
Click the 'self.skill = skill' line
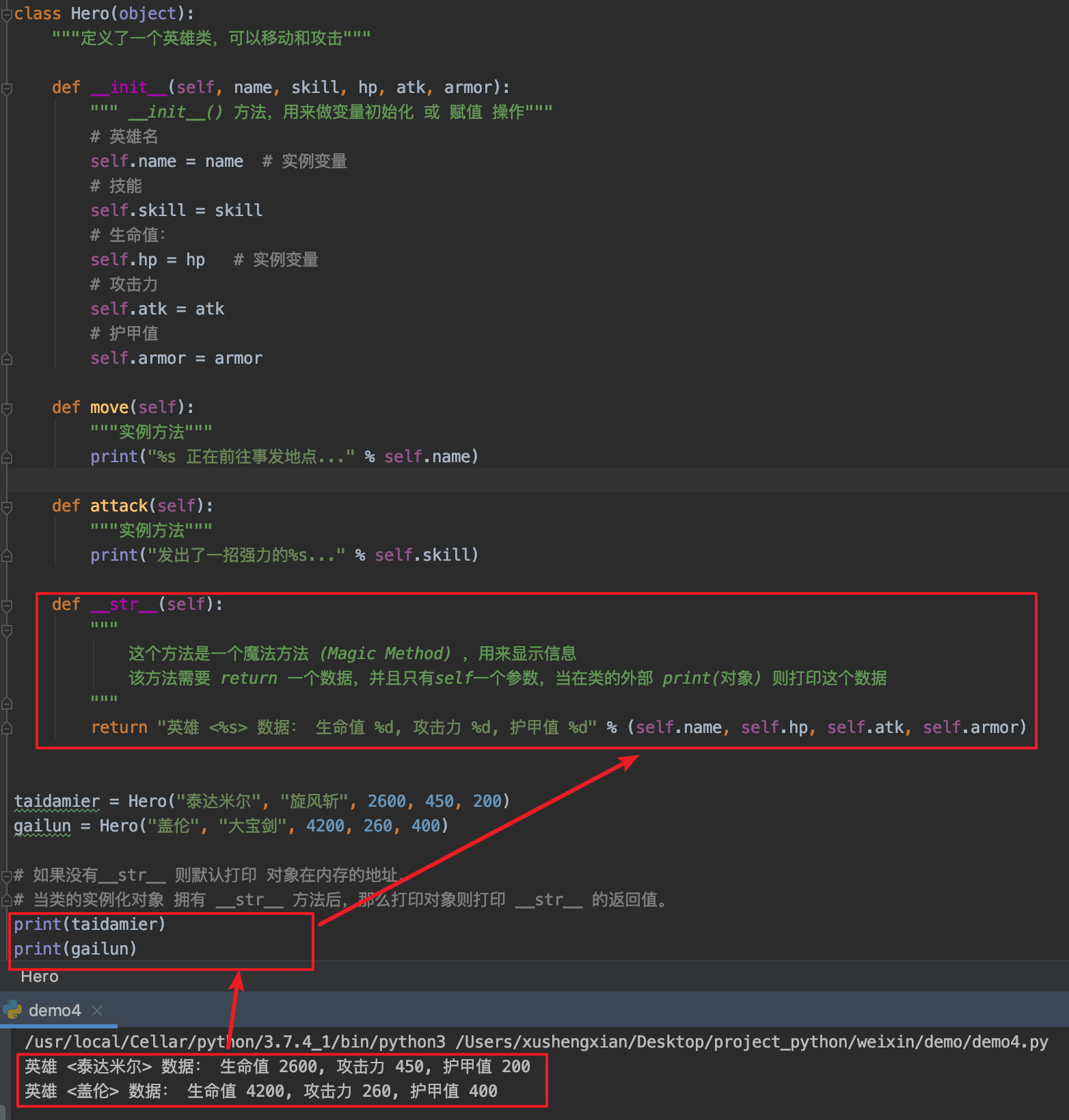(176, 211)
